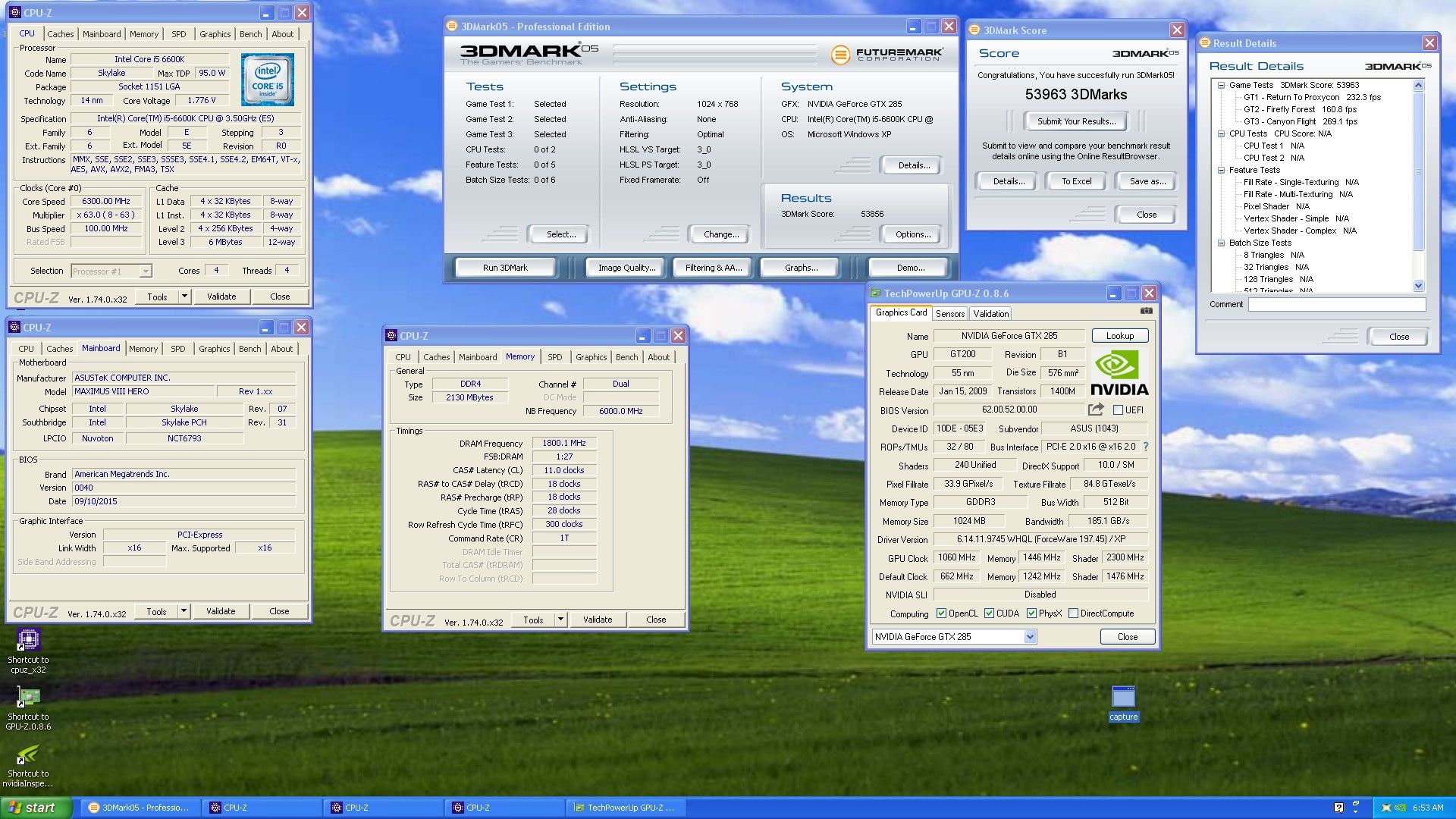This screenshot has width=1456, height=819.
Task: Open SPD tab in CPU-Z Memory window
Action: click(x=555, y=357)
